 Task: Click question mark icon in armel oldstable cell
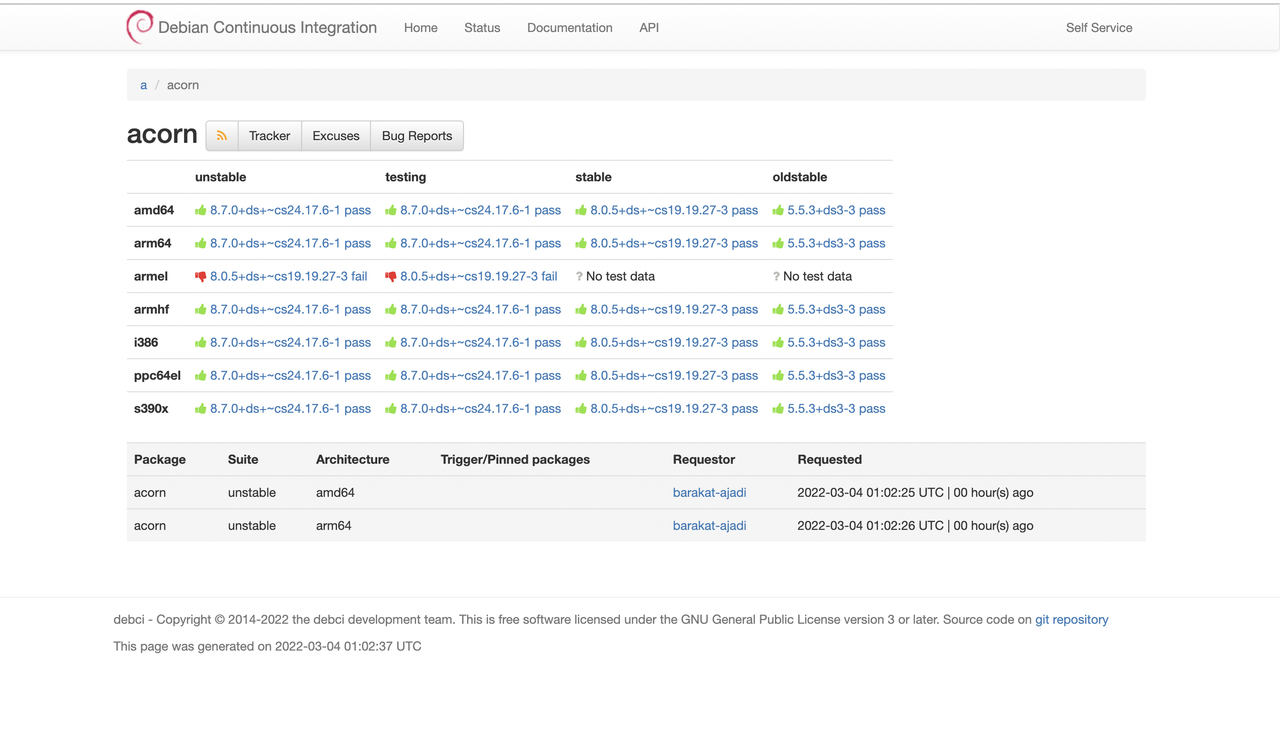click(776, 276)
